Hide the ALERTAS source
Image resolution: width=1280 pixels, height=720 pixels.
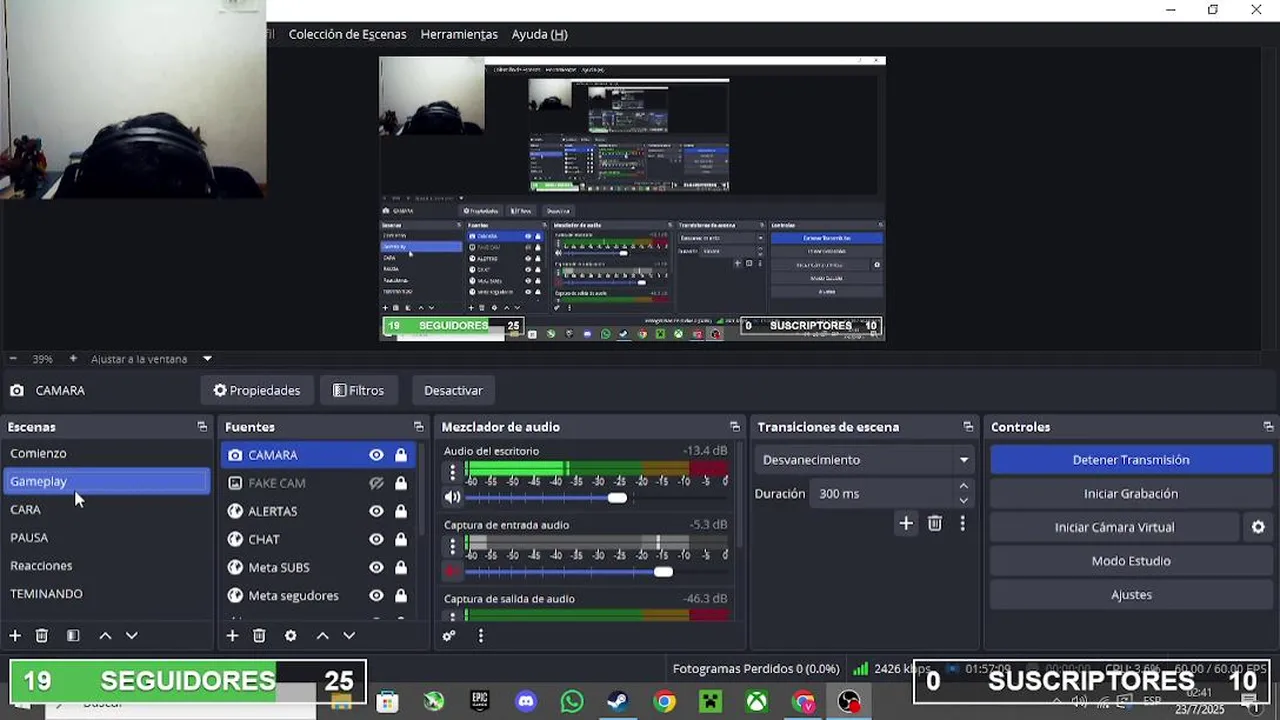[x=376, y=511]
